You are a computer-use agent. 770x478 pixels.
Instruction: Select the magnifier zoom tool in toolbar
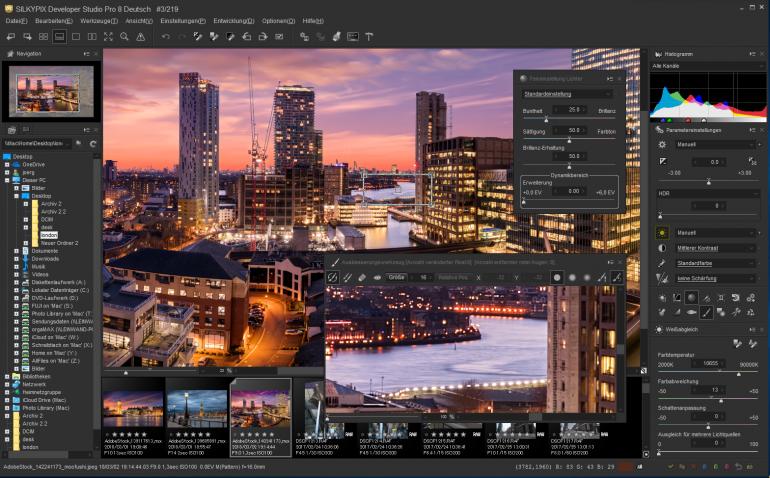(124, 37)
